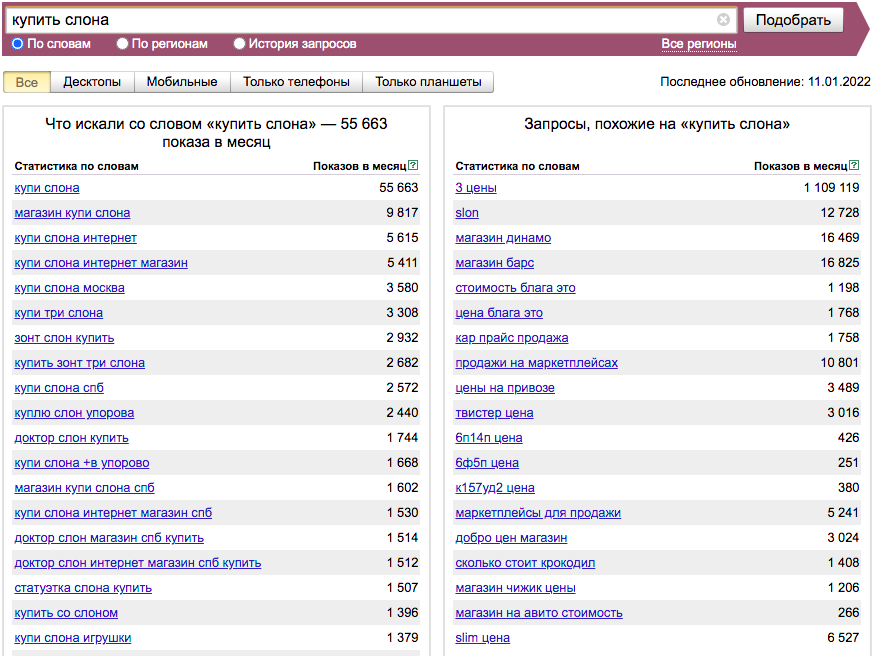Click the 'Подобрать' button
The height and width of the screenshot is (656, 873).
click(793, 20)
